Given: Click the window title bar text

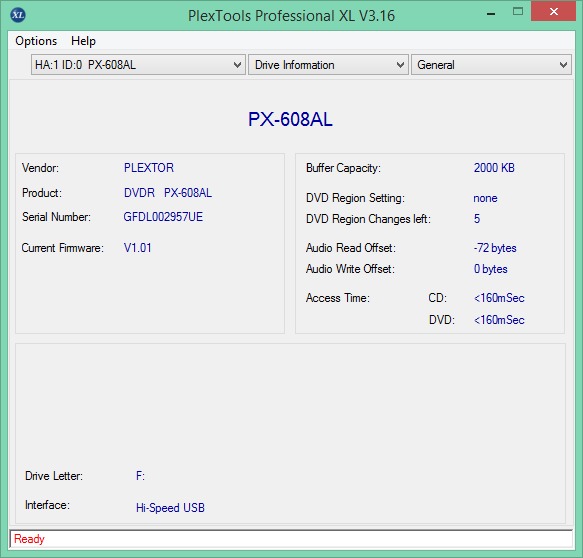Looking at the screenshot, I should click(291, 16).
